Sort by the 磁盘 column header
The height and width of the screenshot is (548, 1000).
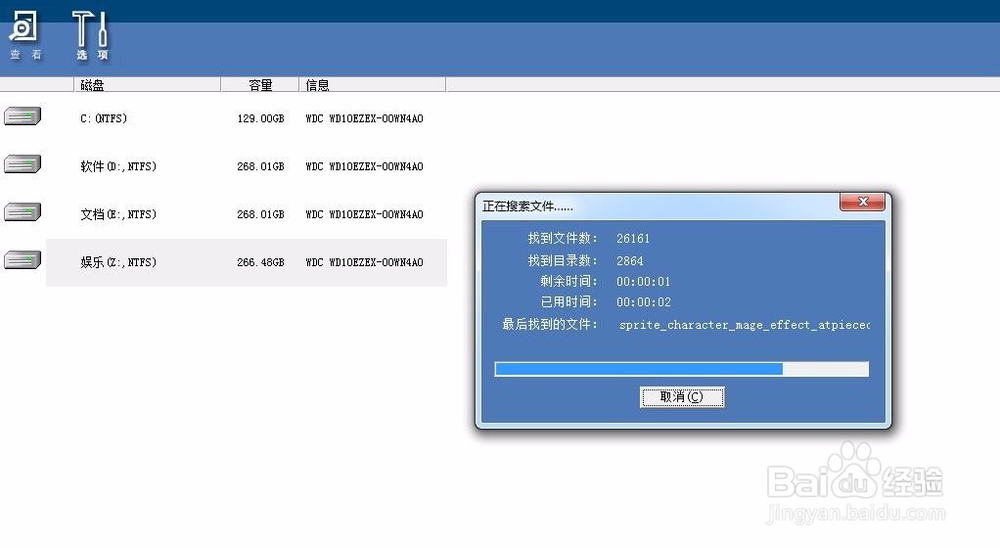coord(147,85)
